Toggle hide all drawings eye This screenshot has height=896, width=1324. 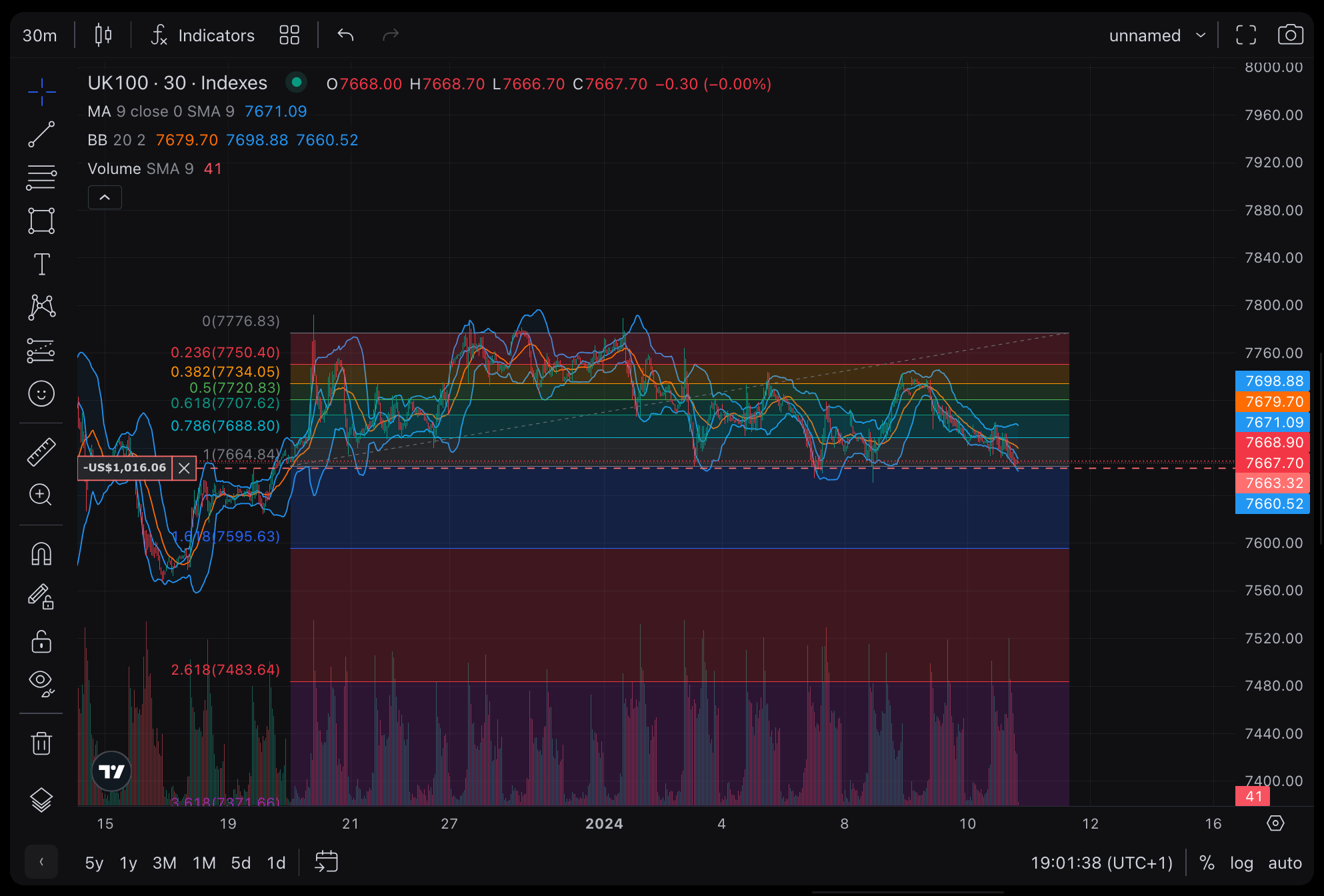tap(41, 683)
